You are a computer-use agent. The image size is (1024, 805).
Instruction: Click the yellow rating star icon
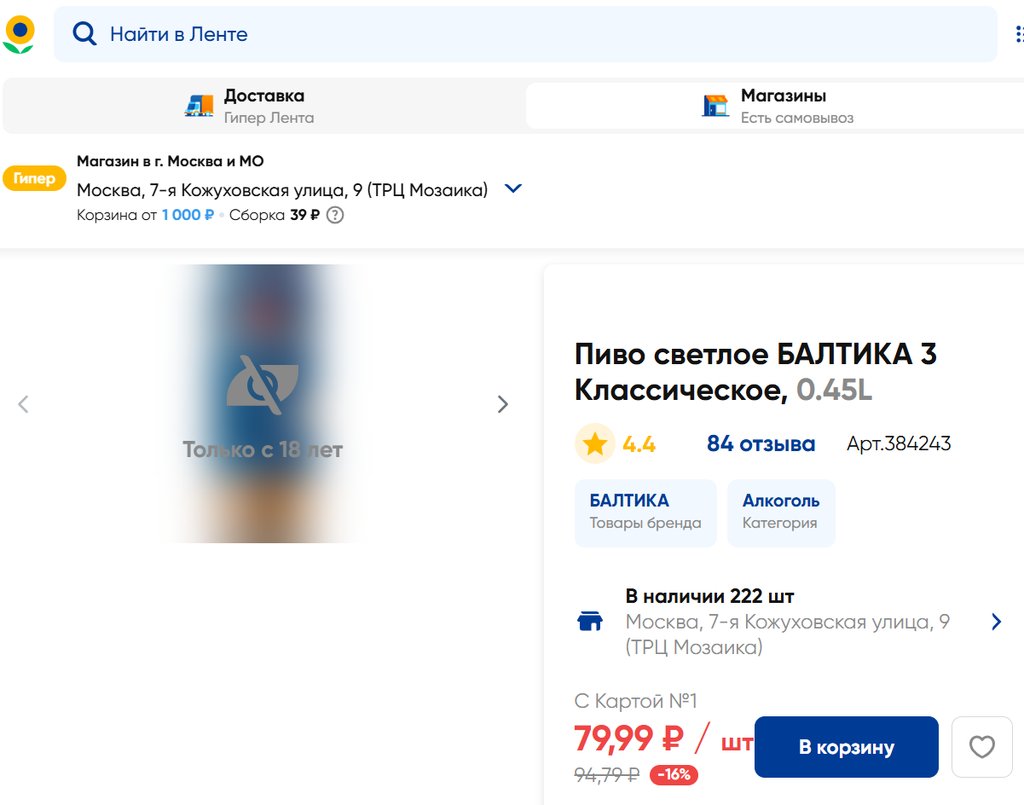coord(595,444)
